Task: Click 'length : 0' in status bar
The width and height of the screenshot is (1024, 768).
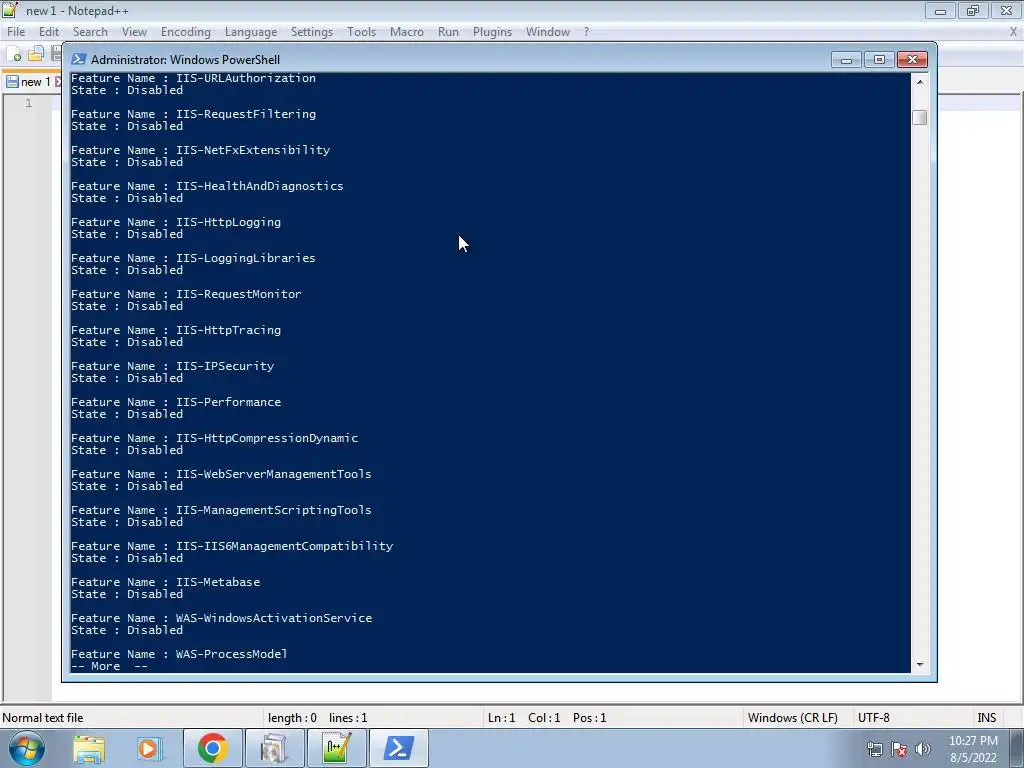Action: tap(292, 718)
